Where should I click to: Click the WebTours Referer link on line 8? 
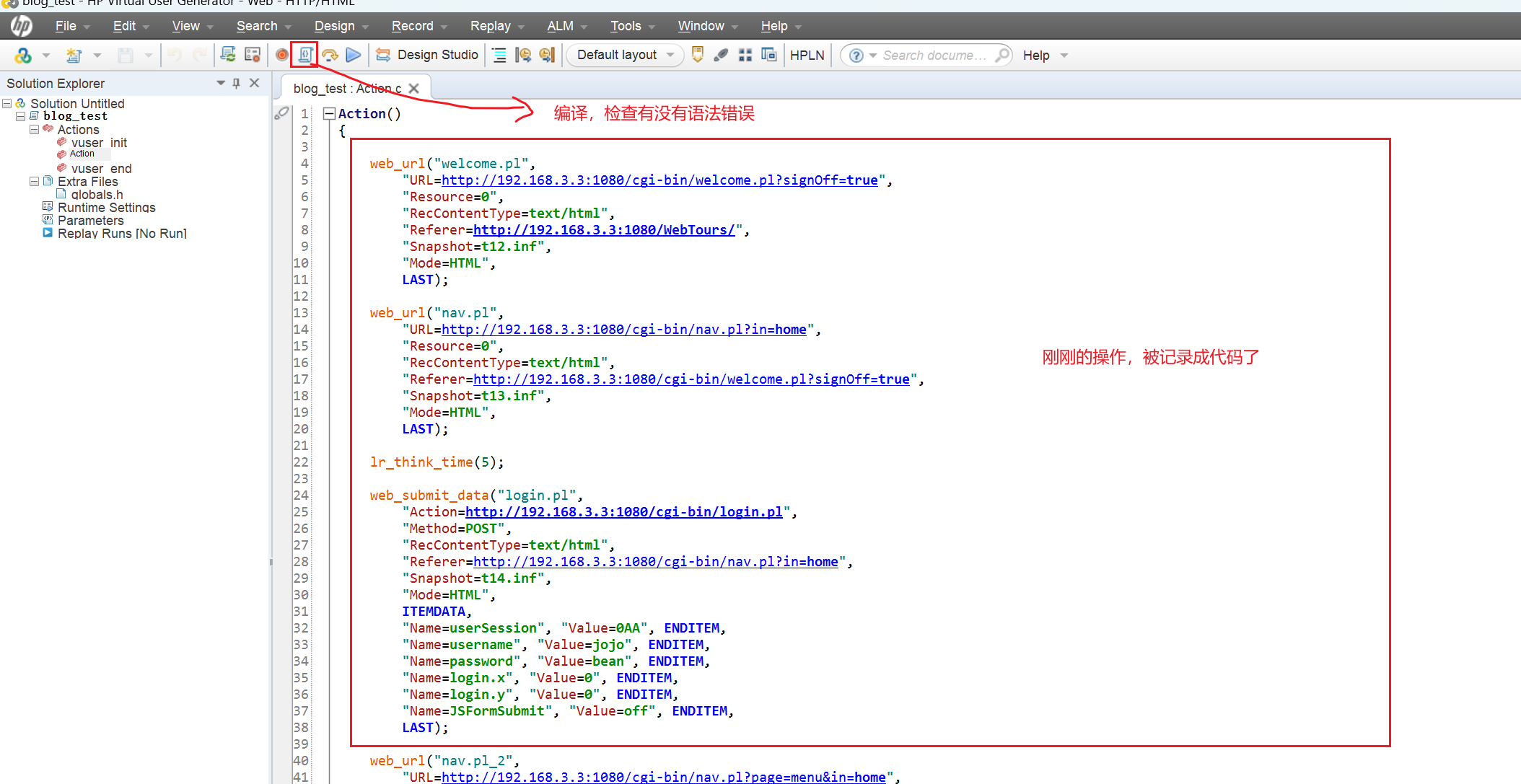tap(604, 230)
